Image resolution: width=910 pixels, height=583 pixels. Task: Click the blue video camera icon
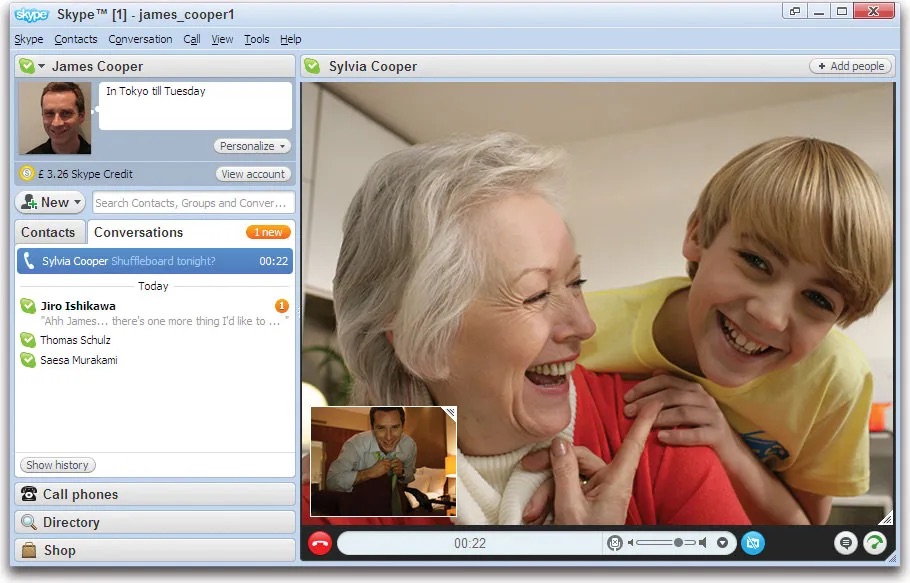(754, 543)
